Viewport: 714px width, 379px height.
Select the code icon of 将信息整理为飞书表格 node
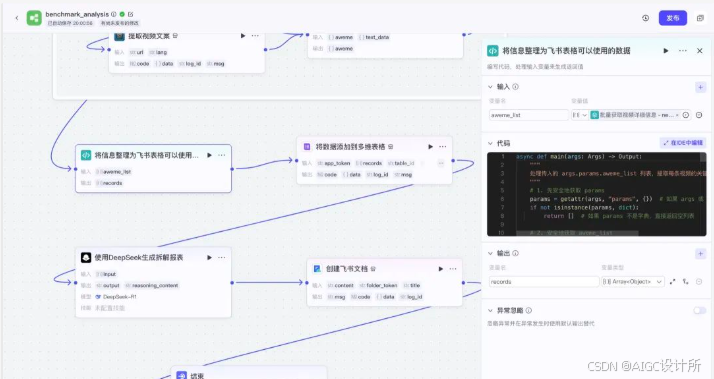click(86, 155)
